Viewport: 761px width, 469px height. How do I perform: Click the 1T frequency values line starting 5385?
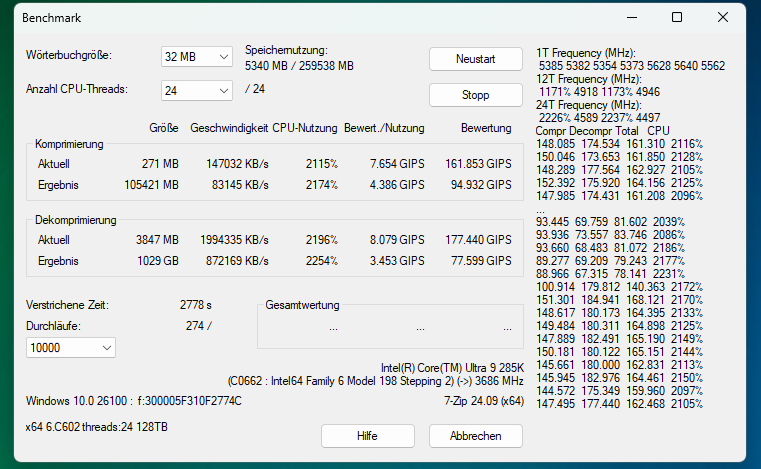point(632,66)
